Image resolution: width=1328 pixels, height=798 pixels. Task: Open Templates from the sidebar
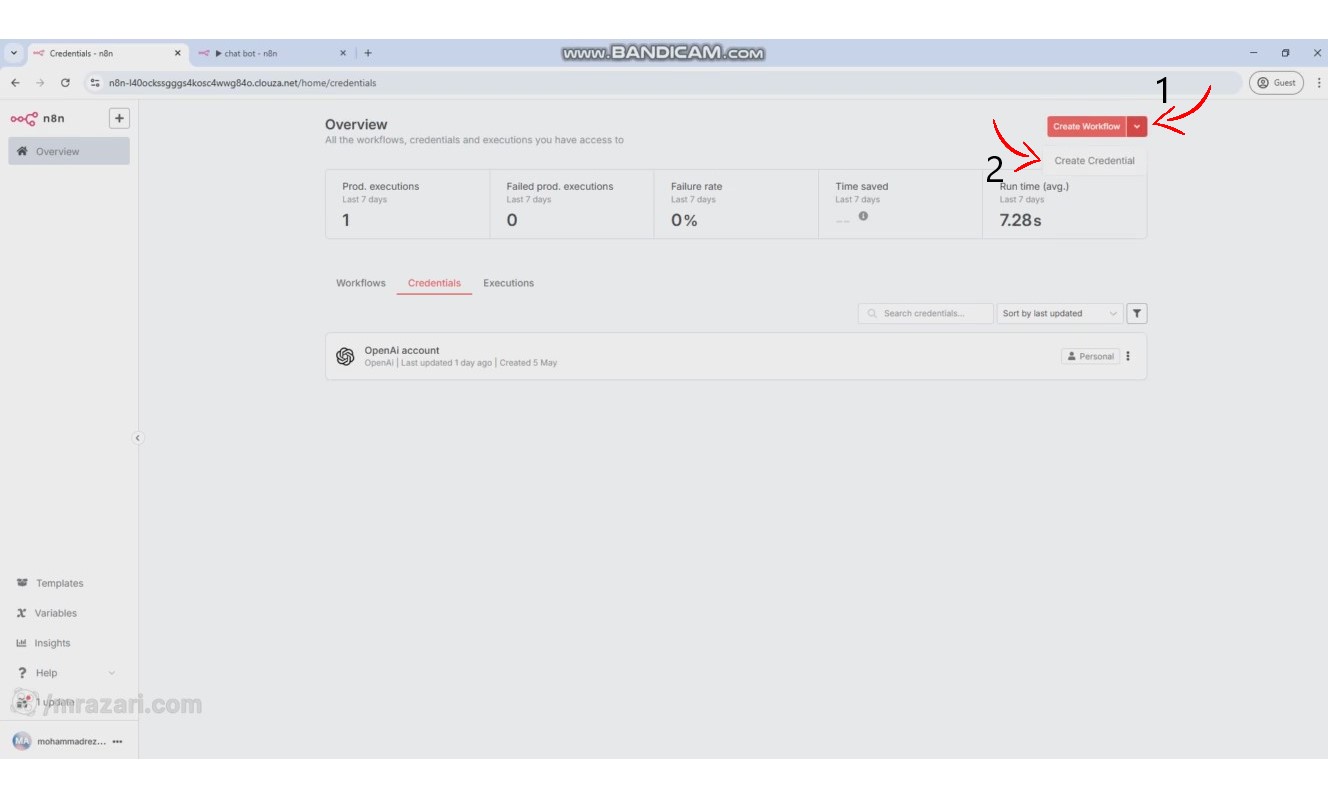click(x=59, y=583)
